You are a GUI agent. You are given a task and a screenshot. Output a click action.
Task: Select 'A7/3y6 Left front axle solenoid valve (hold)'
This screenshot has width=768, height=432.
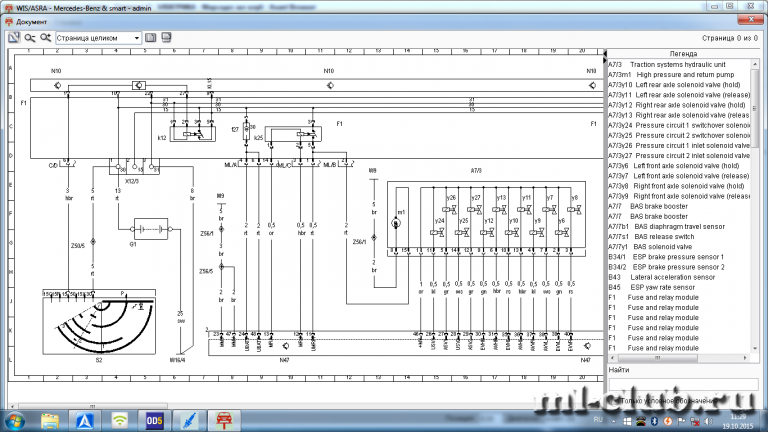tap(679, 166)
